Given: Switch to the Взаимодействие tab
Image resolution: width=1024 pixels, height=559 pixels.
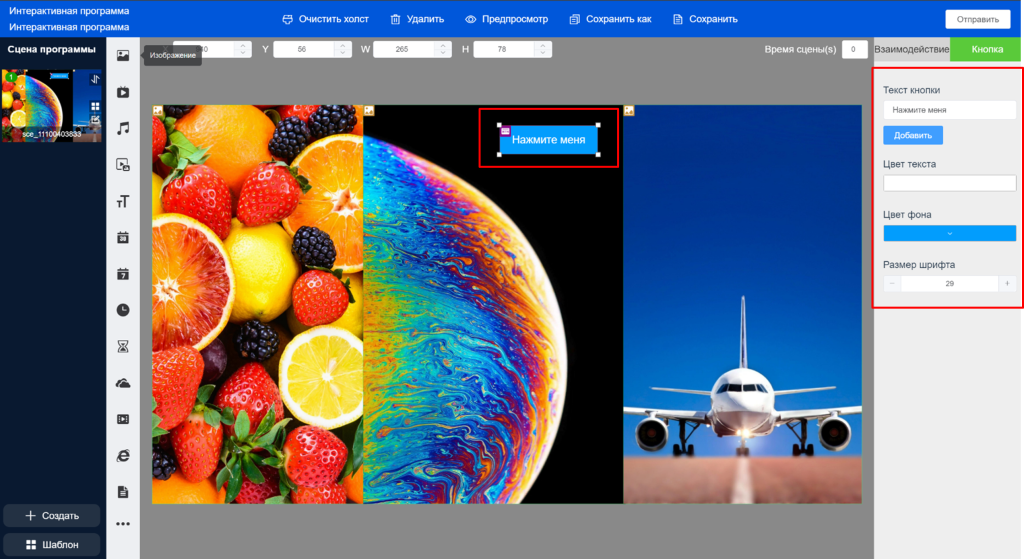Looking at the screenshot, I should click(911, 49).
